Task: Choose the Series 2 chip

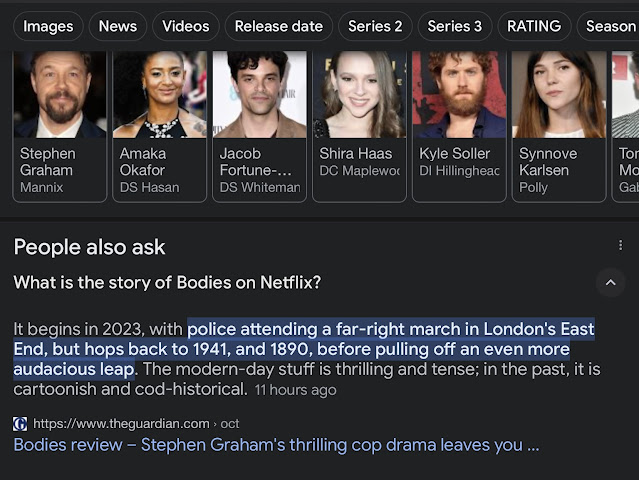Action: 375,26
